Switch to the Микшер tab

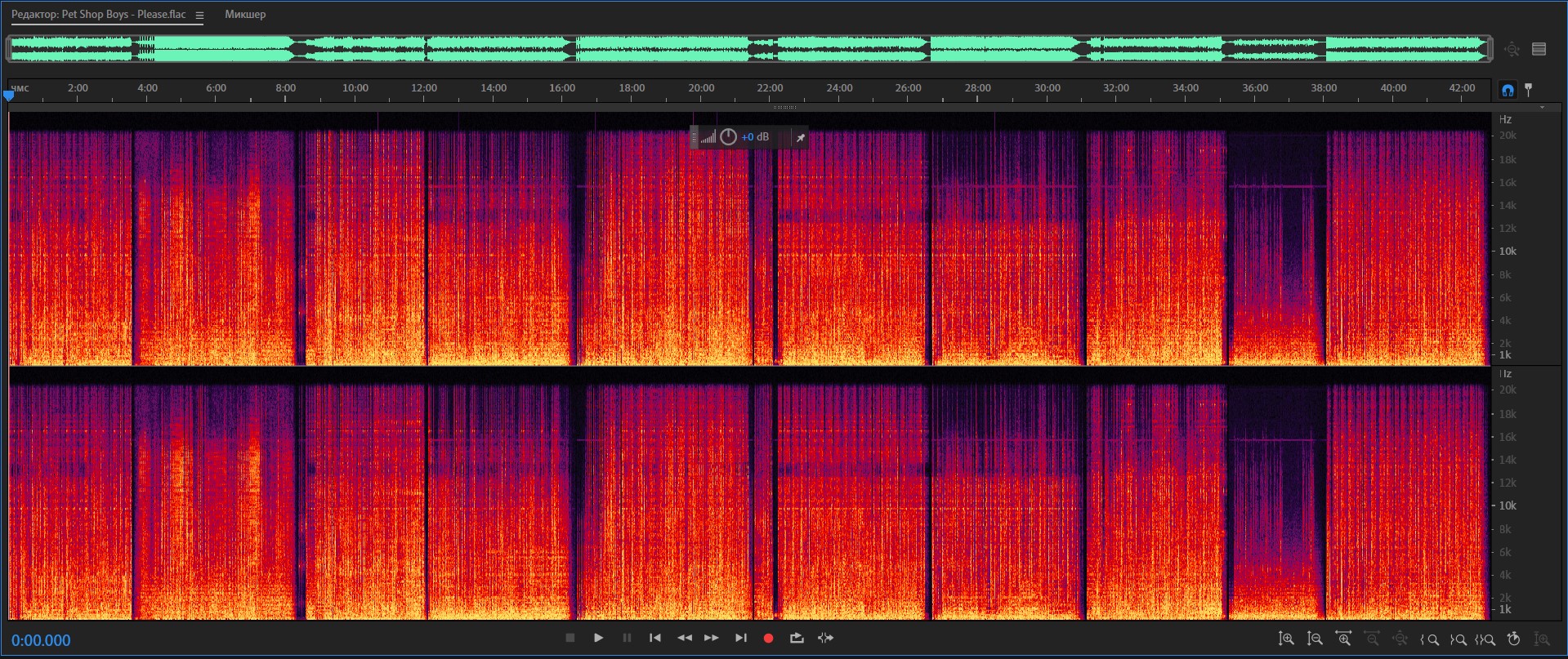(245, 15)
